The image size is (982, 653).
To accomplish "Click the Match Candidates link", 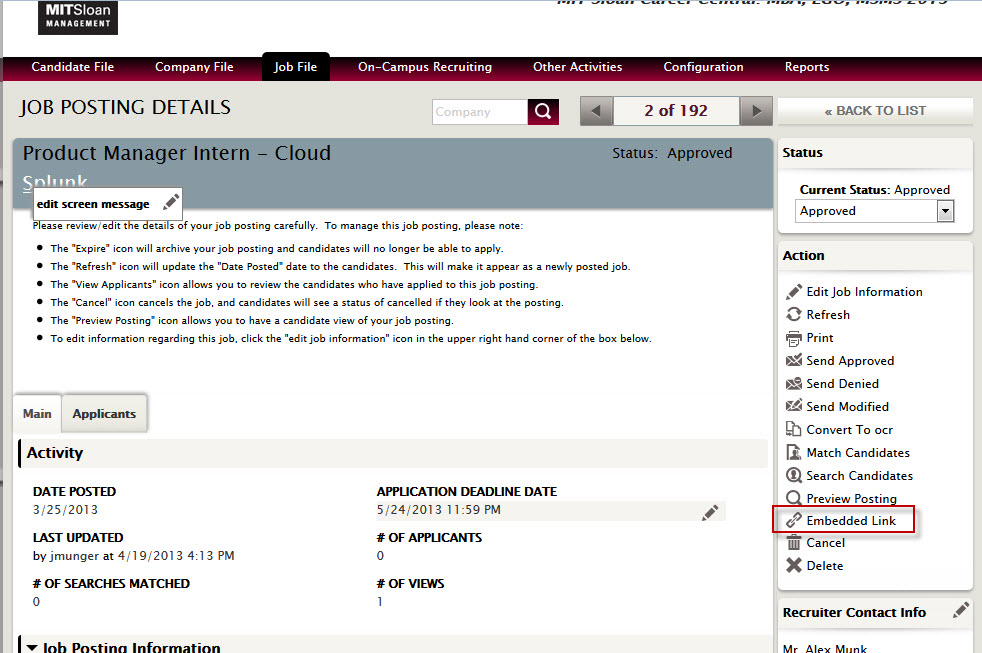I will click(858, 453).
